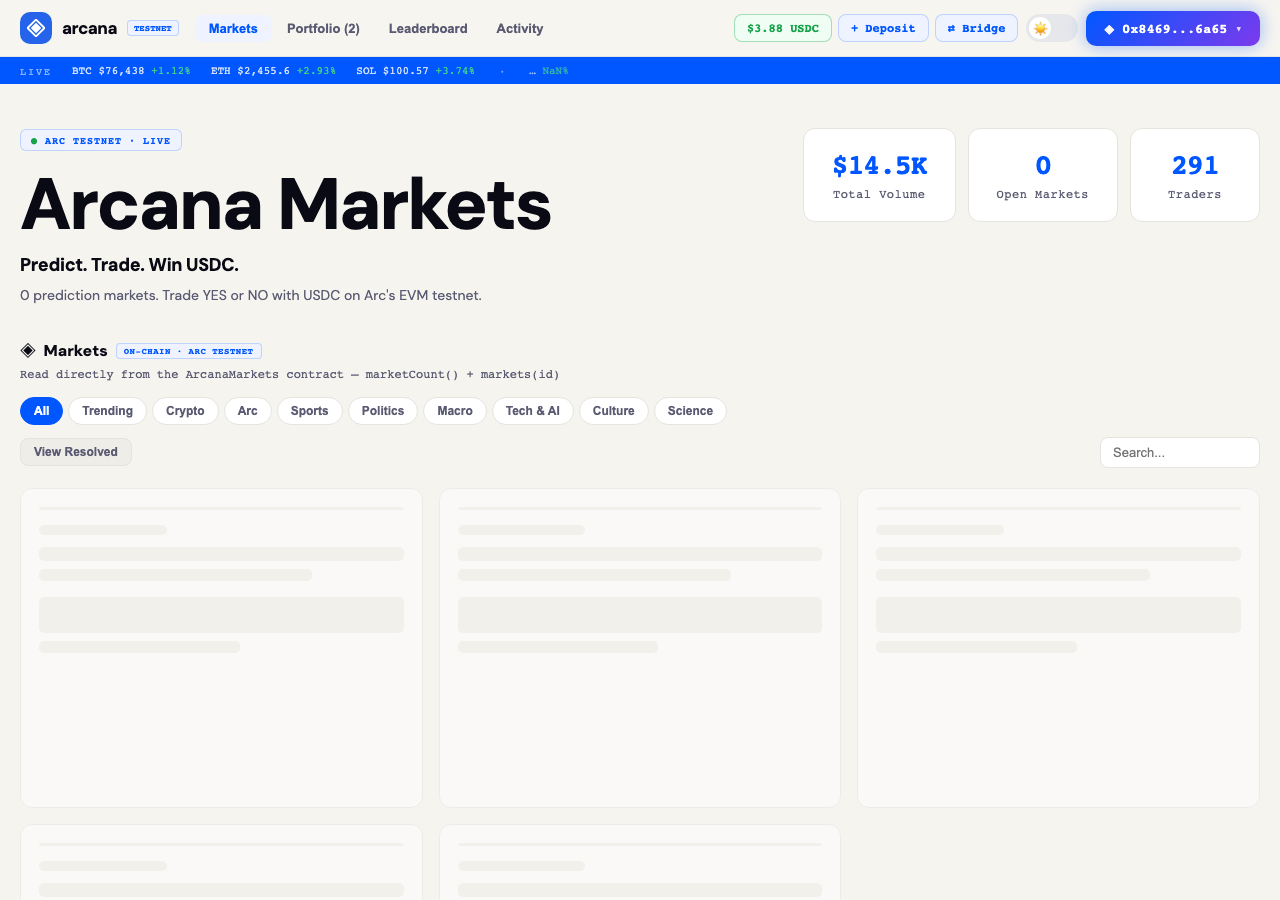The width and height of the screenshot is (1280, 900).
Task: Click the diamond icon beside Markets heading
Action: [28, 350]
